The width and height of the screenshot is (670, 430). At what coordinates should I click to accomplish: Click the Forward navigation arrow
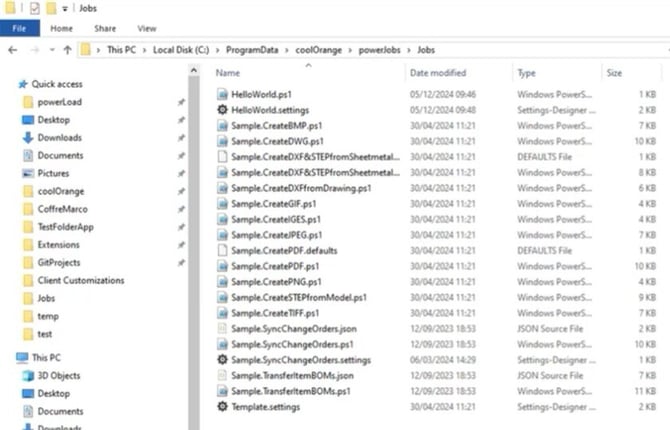35,50
